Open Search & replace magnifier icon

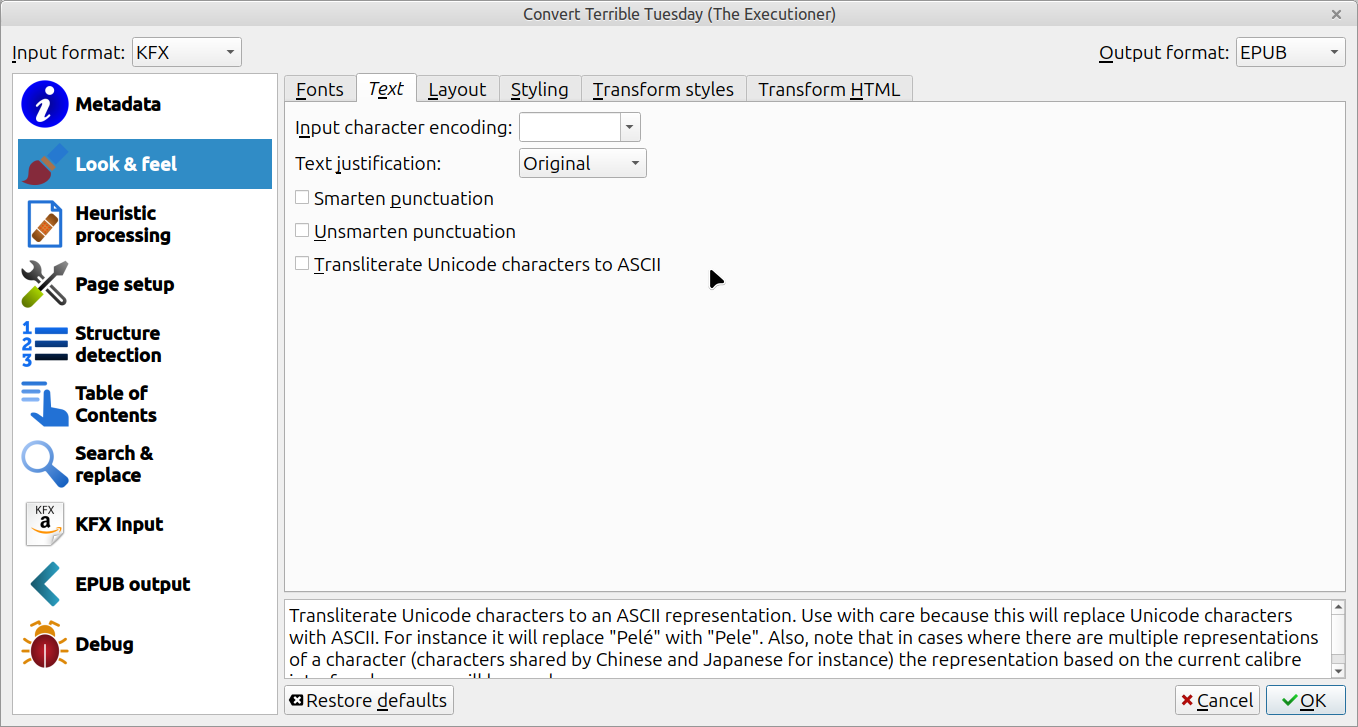click(45, 464)
